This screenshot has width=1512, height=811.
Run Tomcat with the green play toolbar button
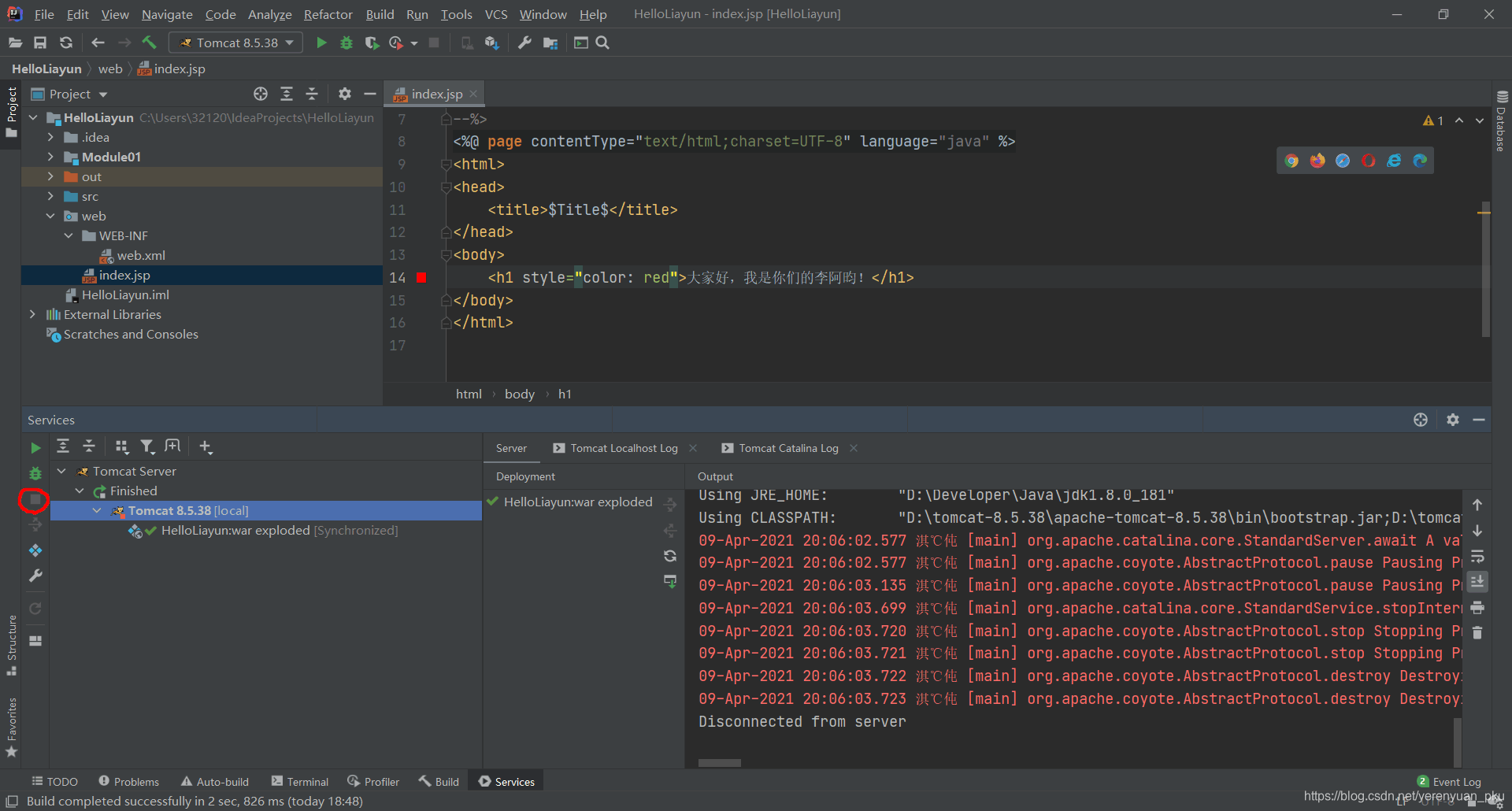[x=321, y=43]
